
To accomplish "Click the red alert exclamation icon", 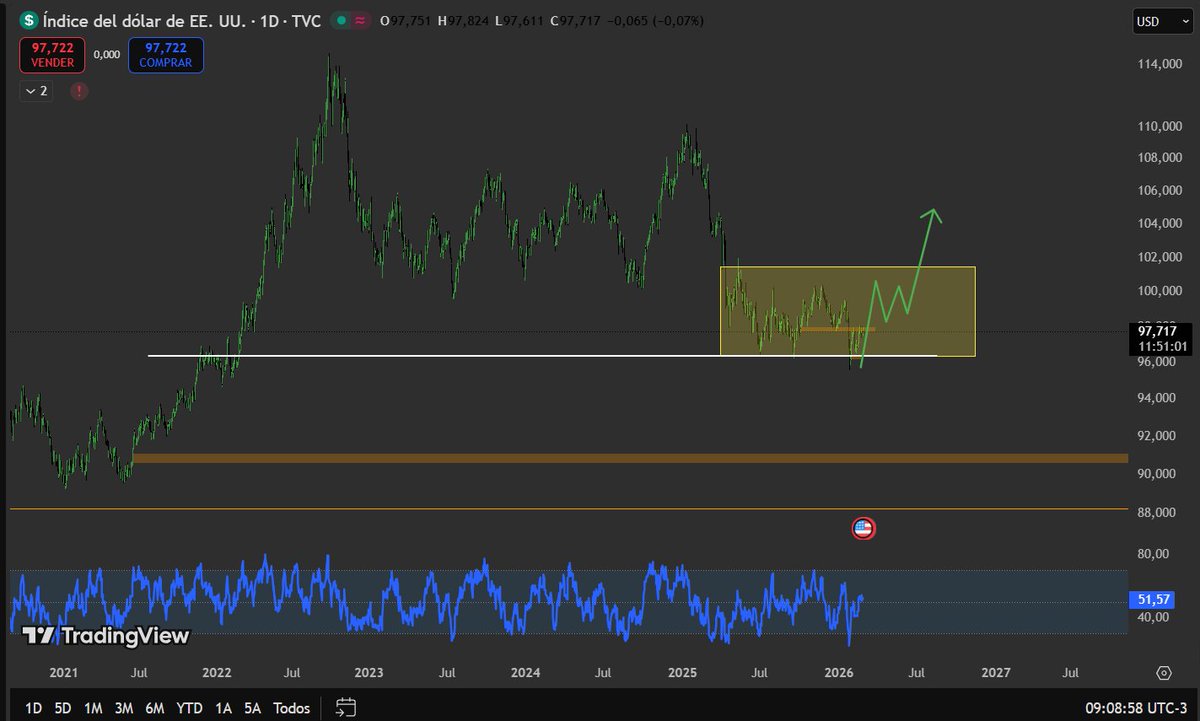I will click(x=79, y=91).
